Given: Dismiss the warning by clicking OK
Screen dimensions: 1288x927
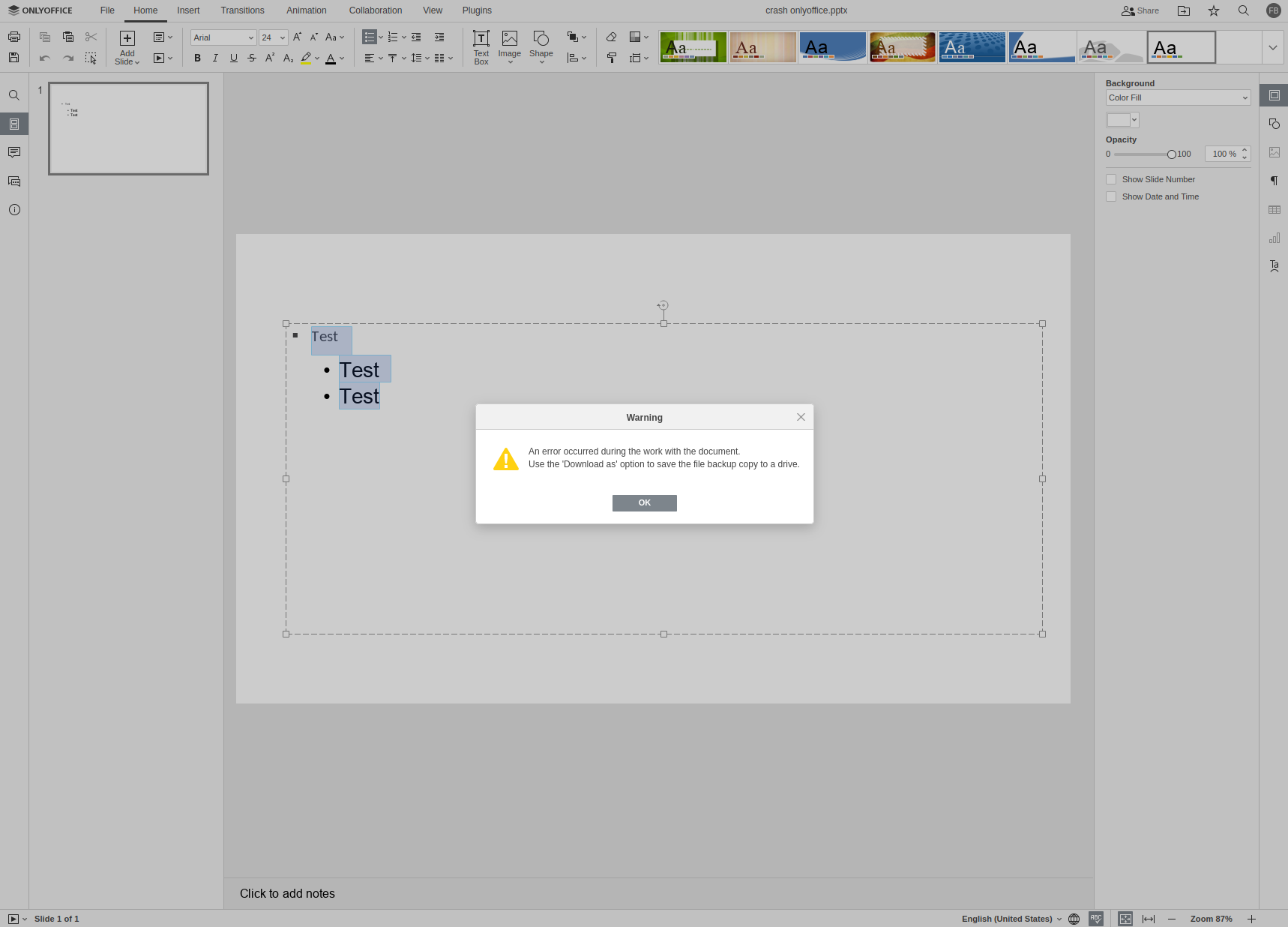Looking at the screenshot, I should (x=643, y=502).
